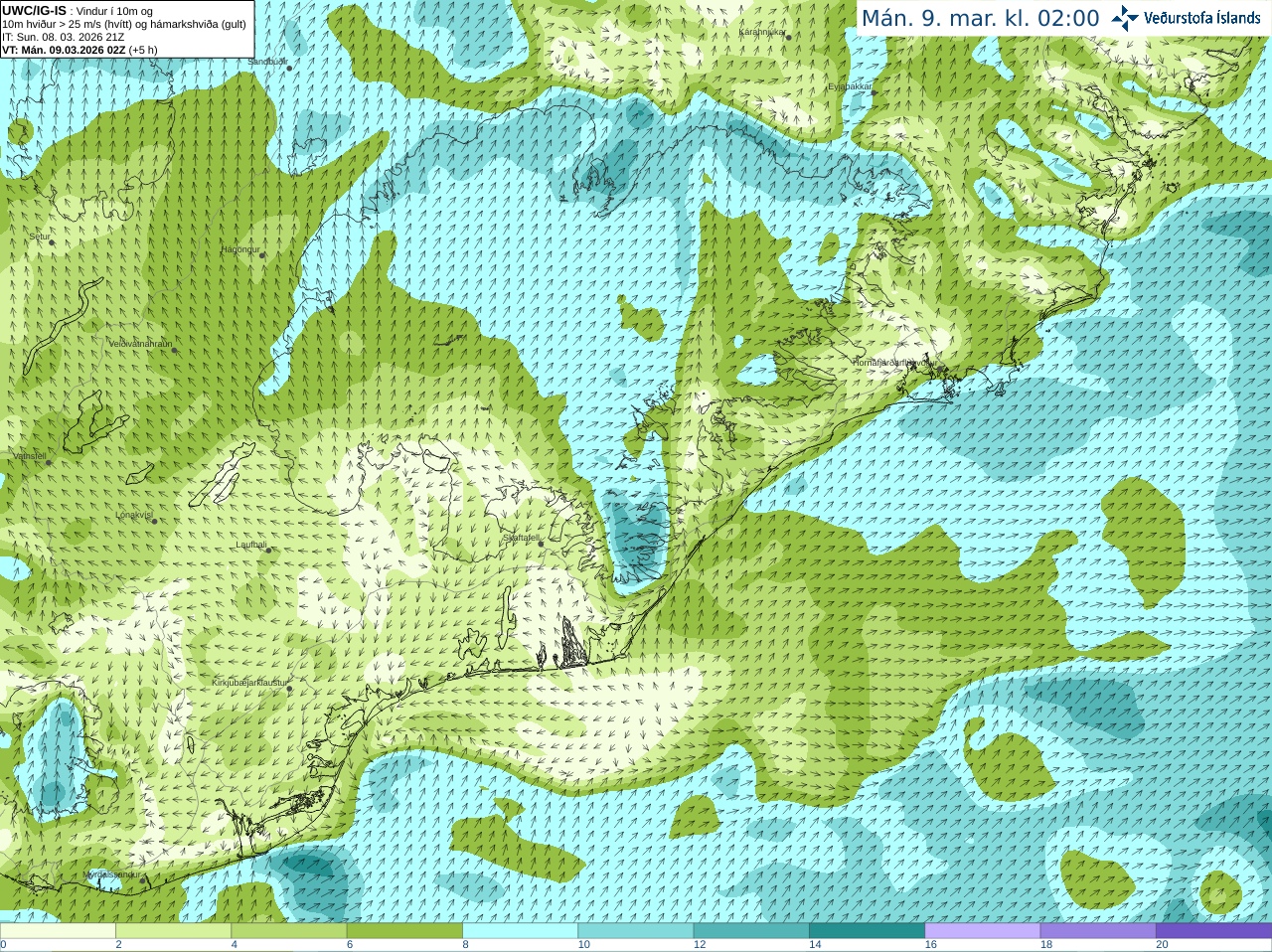Image resolution: width=1272 pixels, height=952 pixels.
Task: Click the 'Vatnsfell' place label
Action: click(29, 456)
